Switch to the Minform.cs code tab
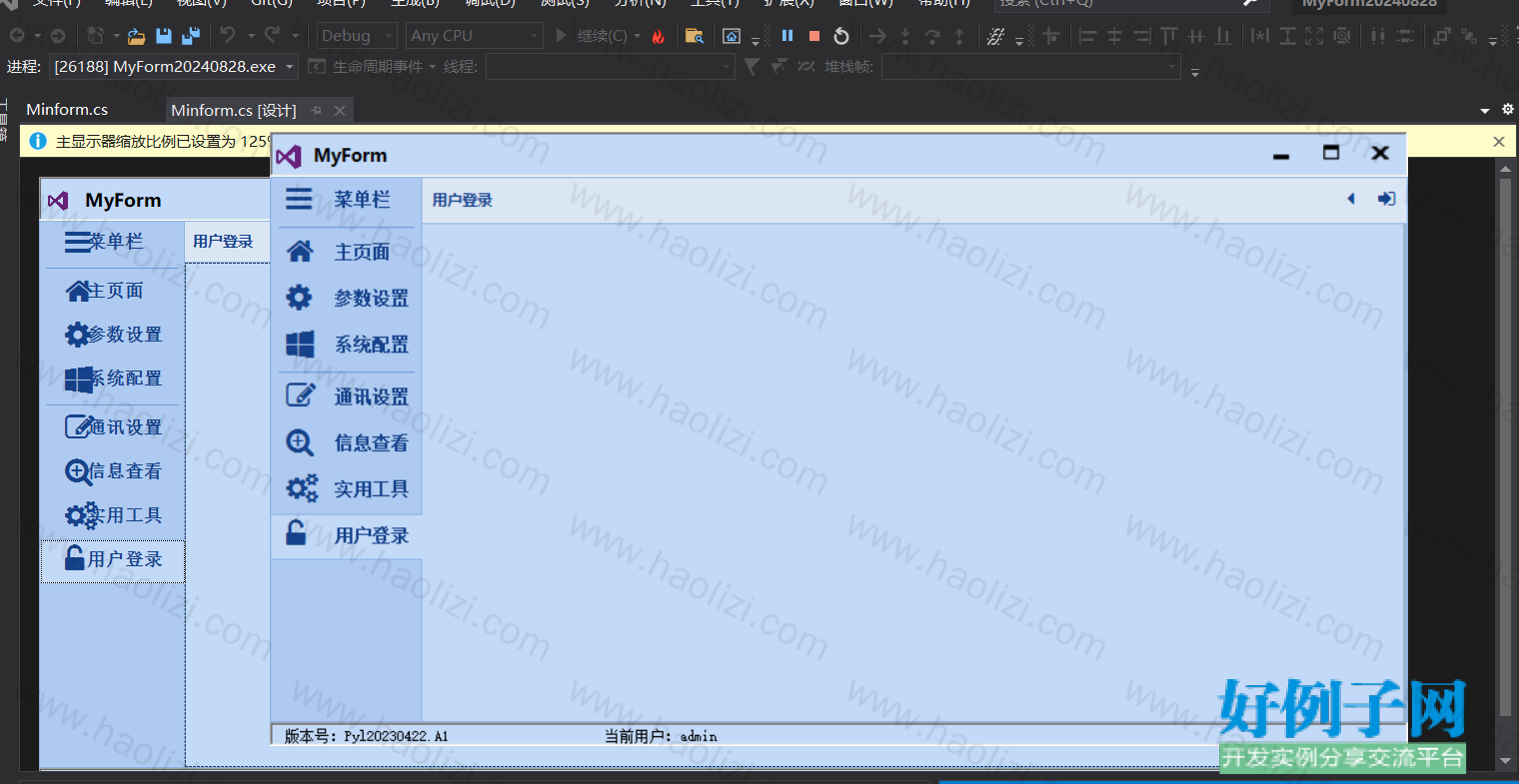 click(x=67, y=110)
